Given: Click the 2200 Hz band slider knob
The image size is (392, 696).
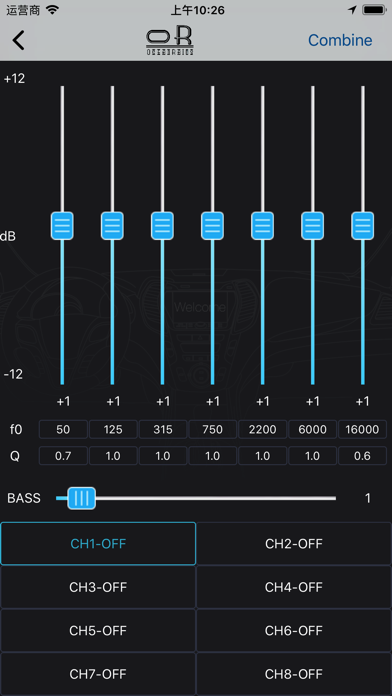Looking at the screenshot, I should (x=262, y=226).
